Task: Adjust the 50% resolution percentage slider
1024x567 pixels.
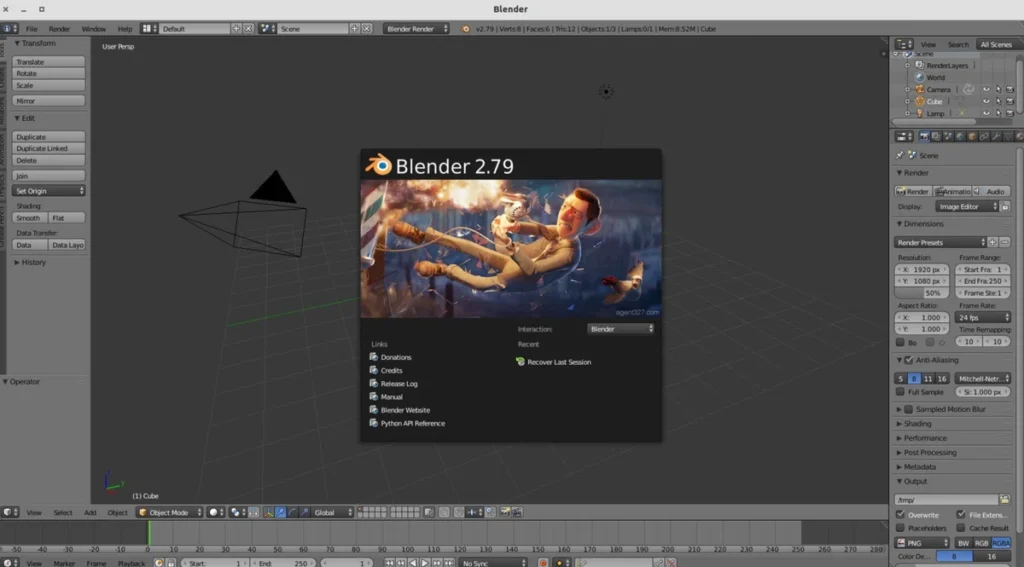Action: [921, 293]
